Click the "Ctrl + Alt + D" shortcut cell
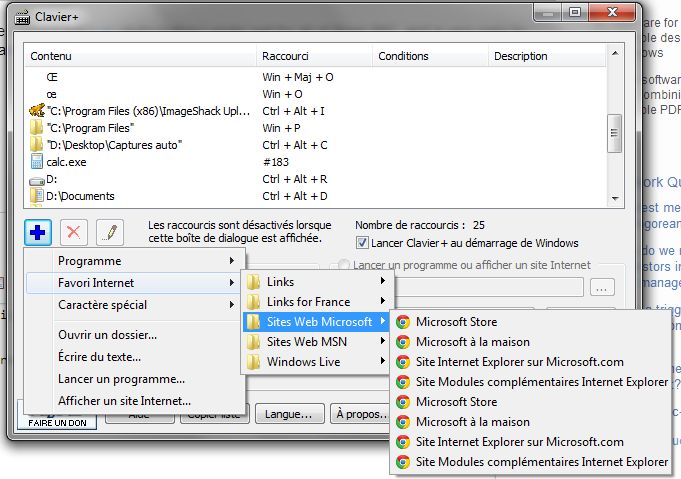This screenshot has height=479, width=681. [295, 196]
